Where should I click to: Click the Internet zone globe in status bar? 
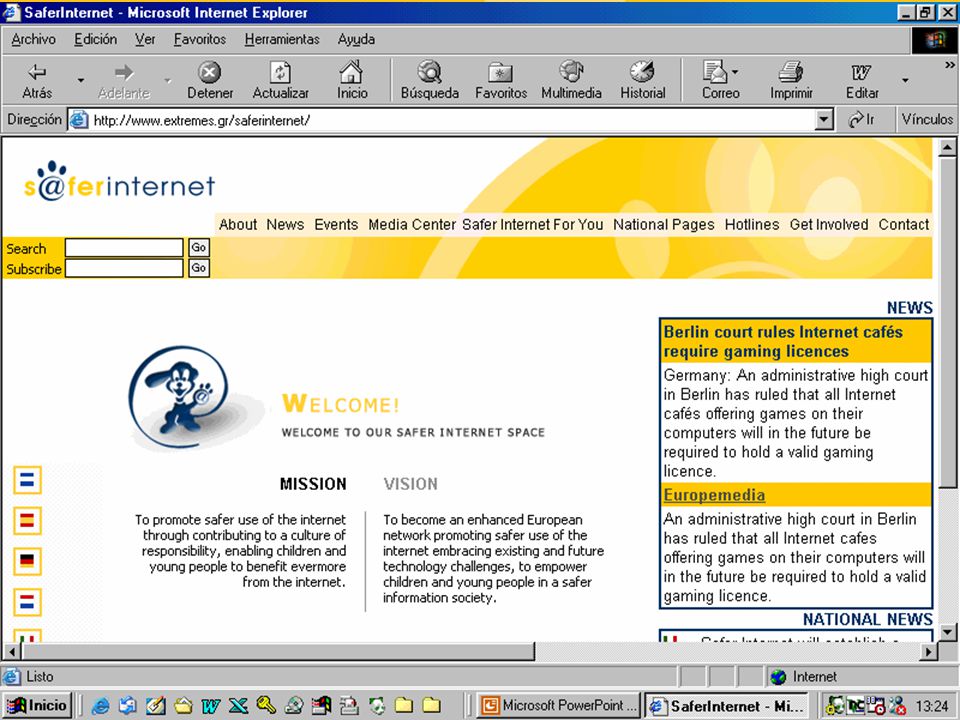point(778,677)
